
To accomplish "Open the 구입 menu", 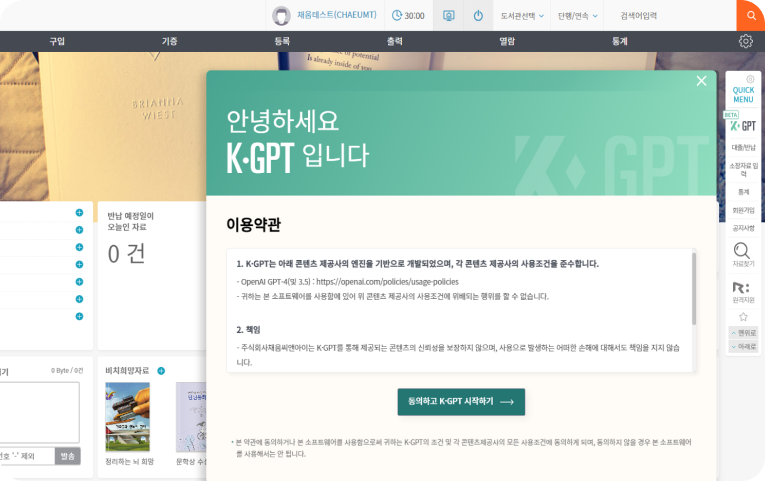I will tap(57, 41).
